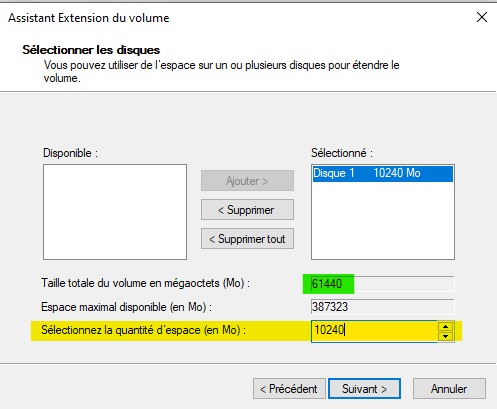
Task: Click the < Supprimer tout button
Action: (x=247, y=239)
